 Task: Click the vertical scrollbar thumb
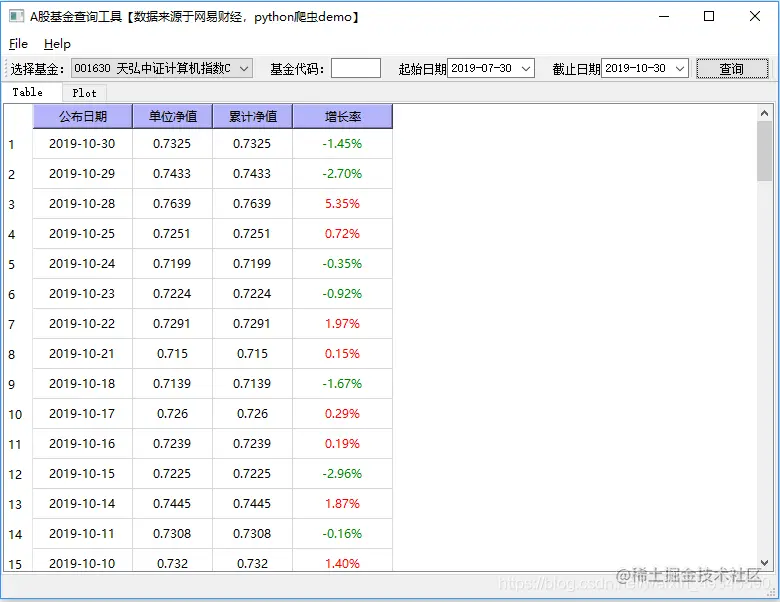[765, 151]
